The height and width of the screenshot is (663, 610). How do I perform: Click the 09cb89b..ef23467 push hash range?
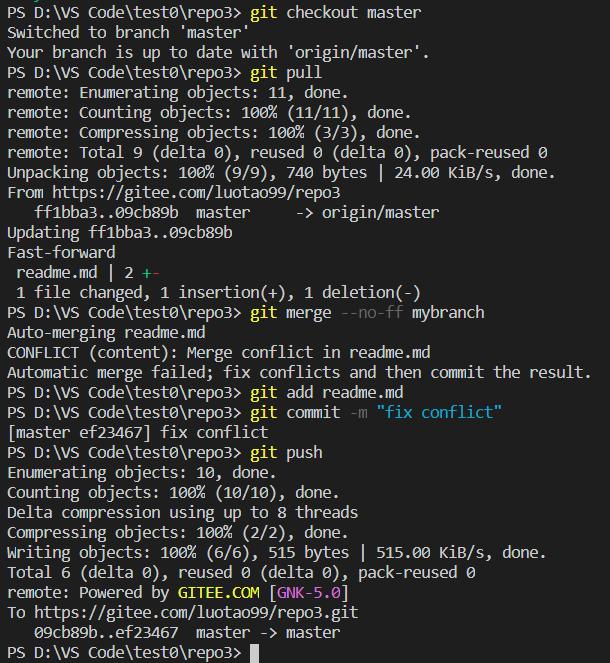106,632
